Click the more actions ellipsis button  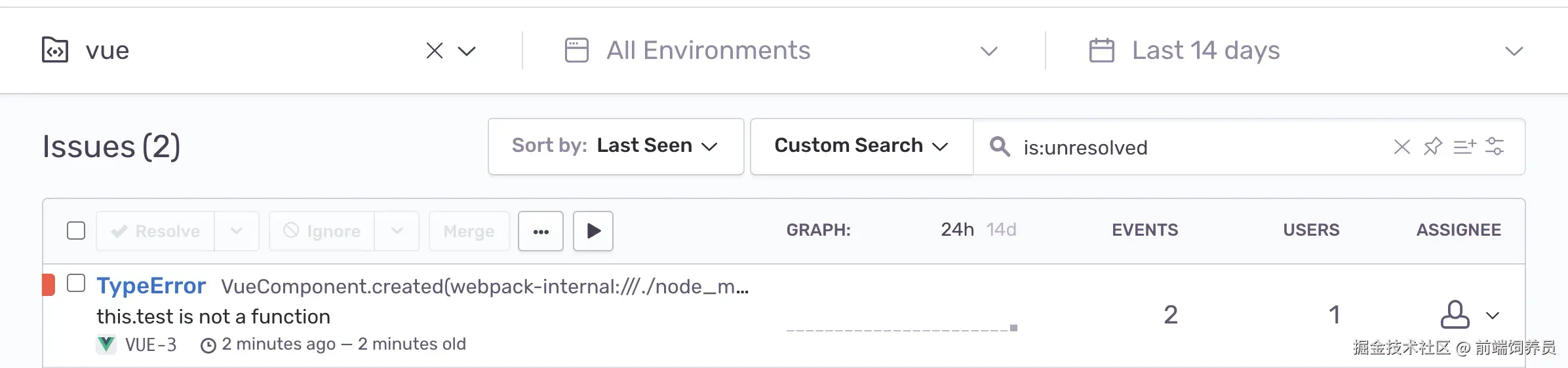click(x=540, y=231)
